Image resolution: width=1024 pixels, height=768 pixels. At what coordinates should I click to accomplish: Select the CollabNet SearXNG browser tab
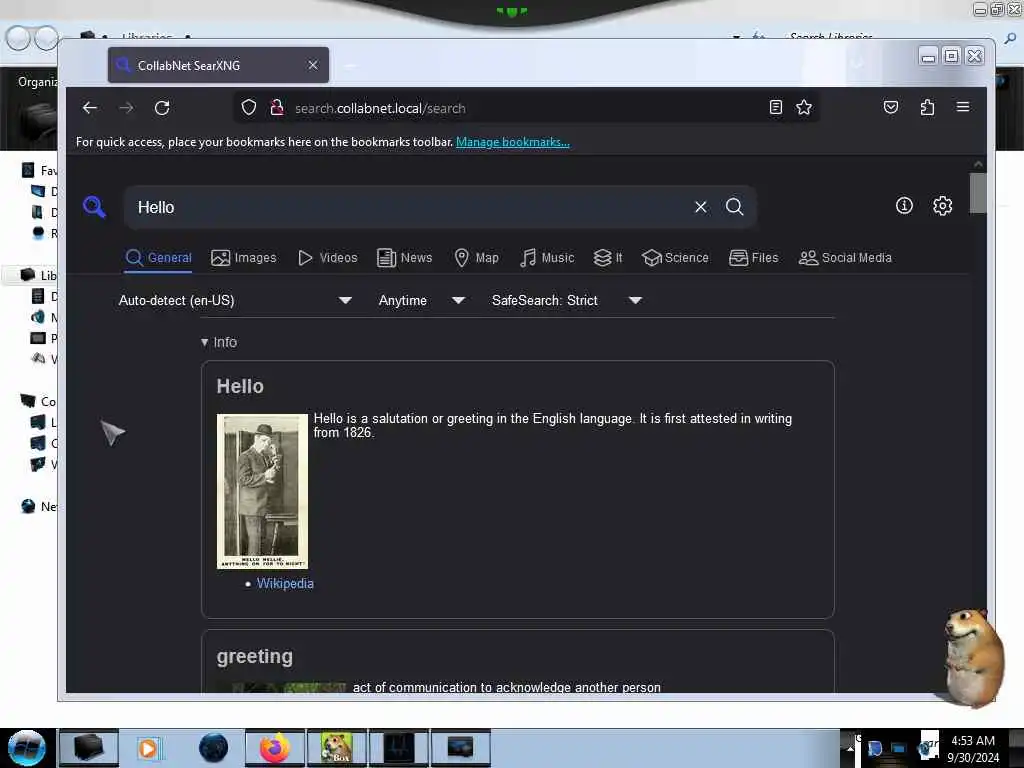click(x=218, y=65)
